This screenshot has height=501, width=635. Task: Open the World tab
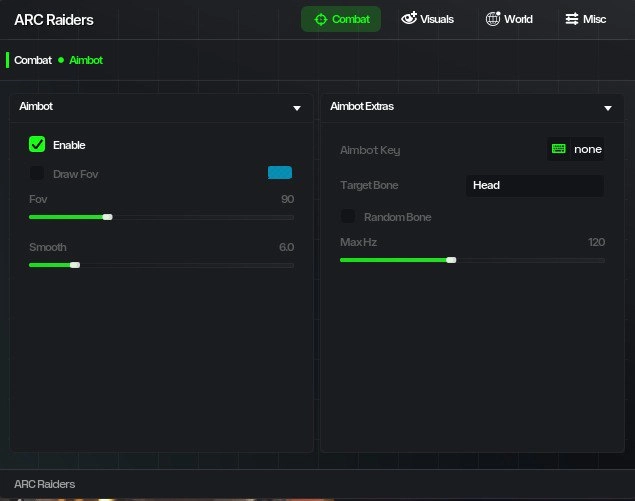pos(518,19)
